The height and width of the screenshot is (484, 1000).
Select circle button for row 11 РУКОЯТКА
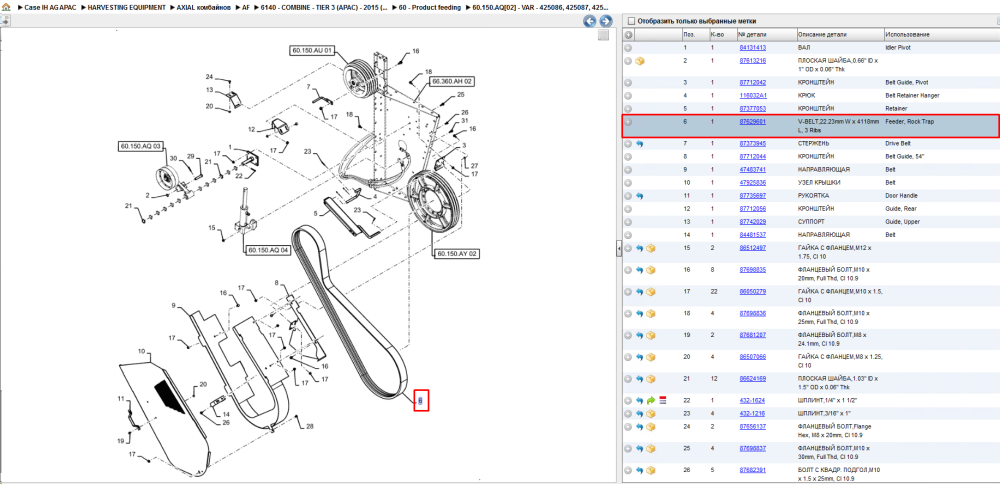click(628, 196)
